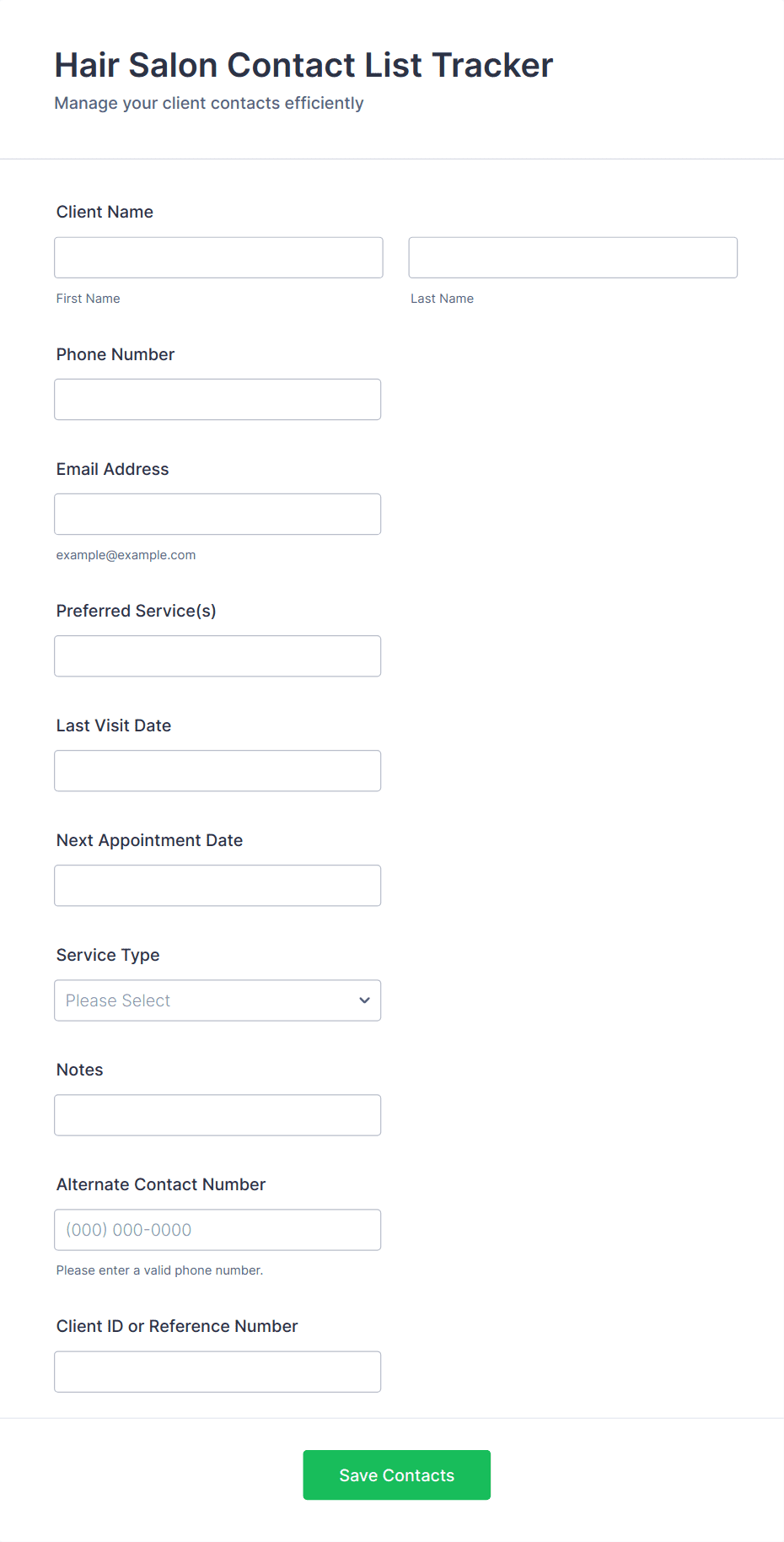The image size is (784, 1542).
Task: Click the Alternate Contact Number field
Action: 217,1229
